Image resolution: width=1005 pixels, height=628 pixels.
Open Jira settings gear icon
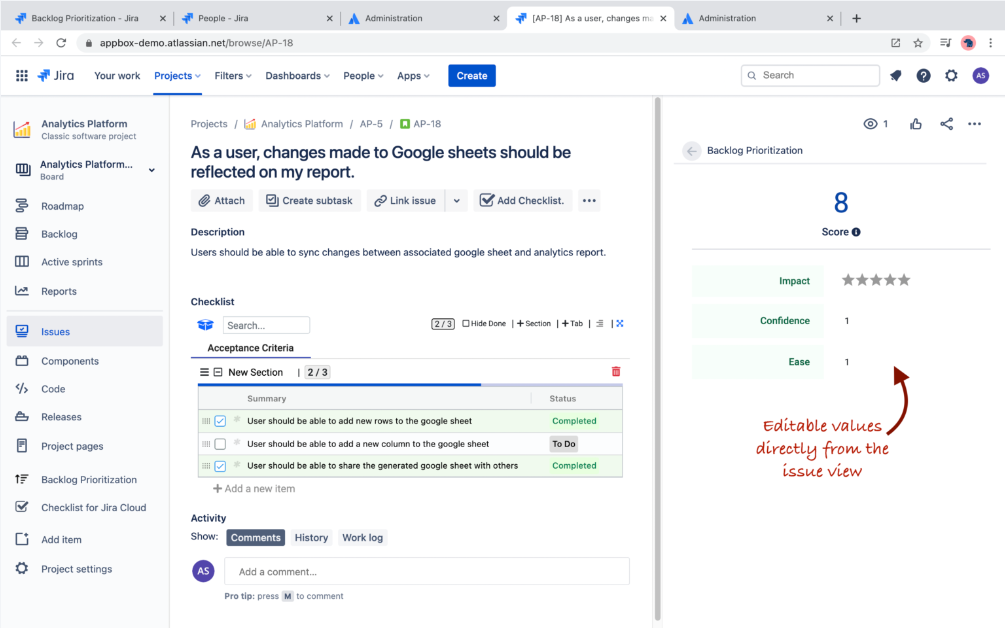tap(951, 76)
